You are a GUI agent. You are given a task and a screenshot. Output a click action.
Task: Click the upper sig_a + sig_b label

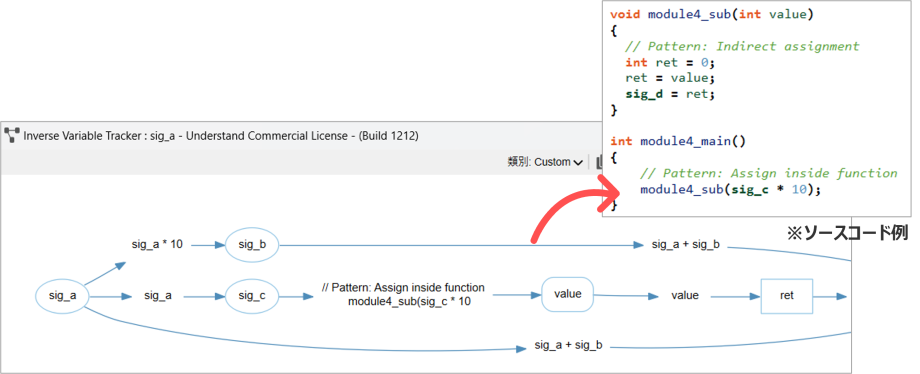tap(685, 245)
